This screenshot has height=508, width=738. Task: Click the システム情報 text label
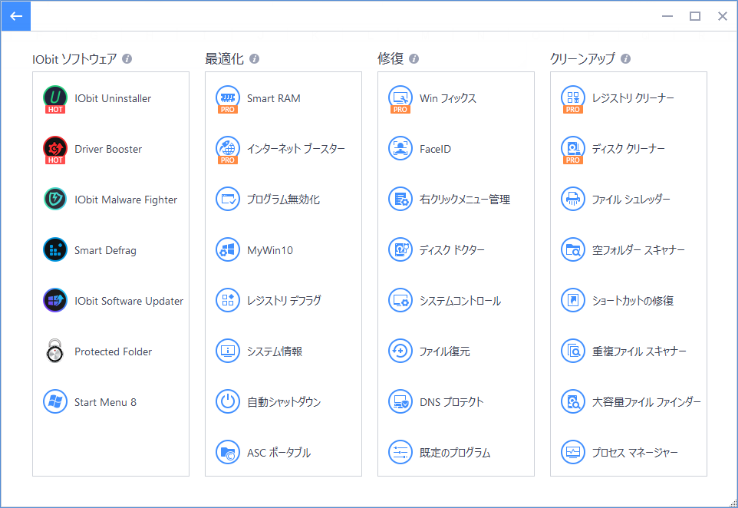tap(274, 352)
